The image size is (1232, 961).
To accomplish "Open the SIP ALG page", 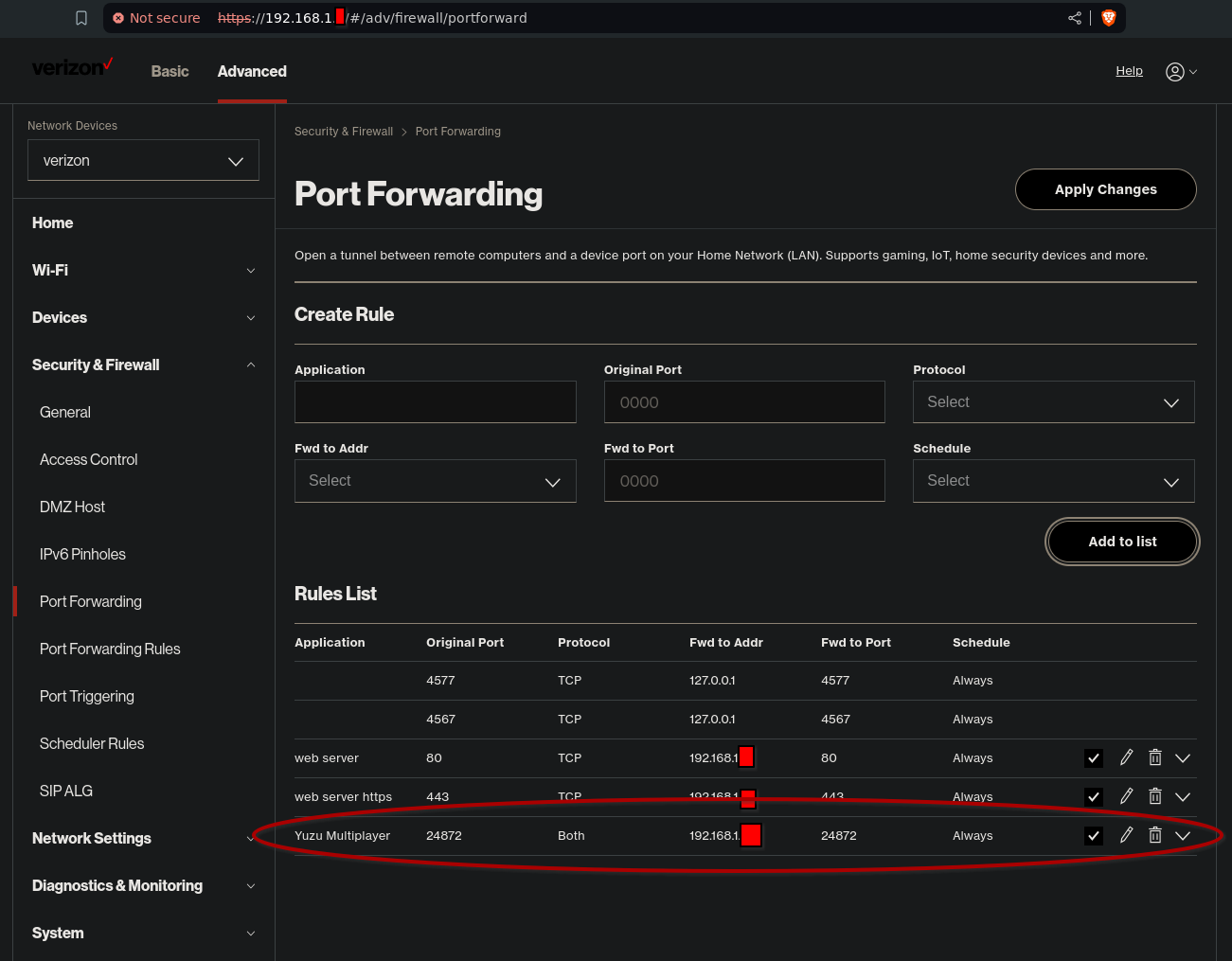I will pyautogui.click(x=66, y=791).
